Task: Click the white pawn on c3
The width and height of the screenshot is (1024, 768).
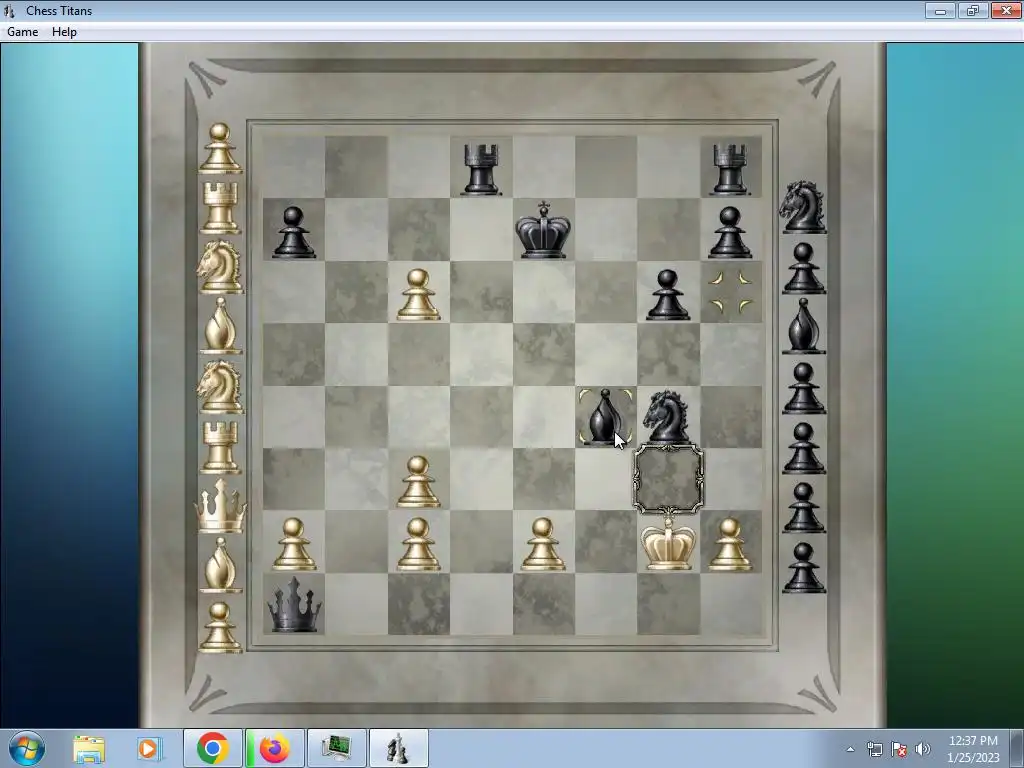Action: pyautogui.click(x=419, y=481)
